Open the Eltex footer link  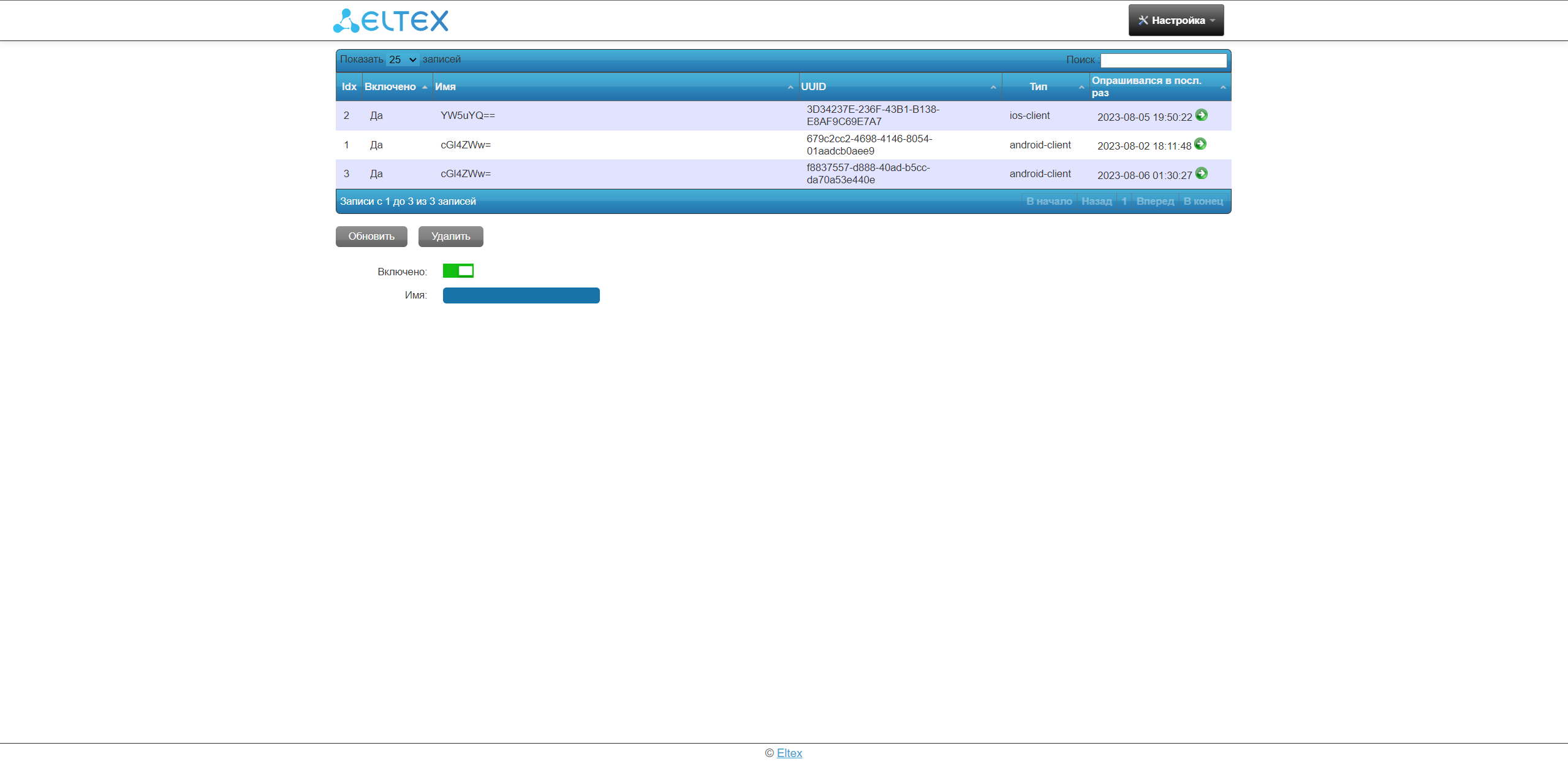pos(789,753)
